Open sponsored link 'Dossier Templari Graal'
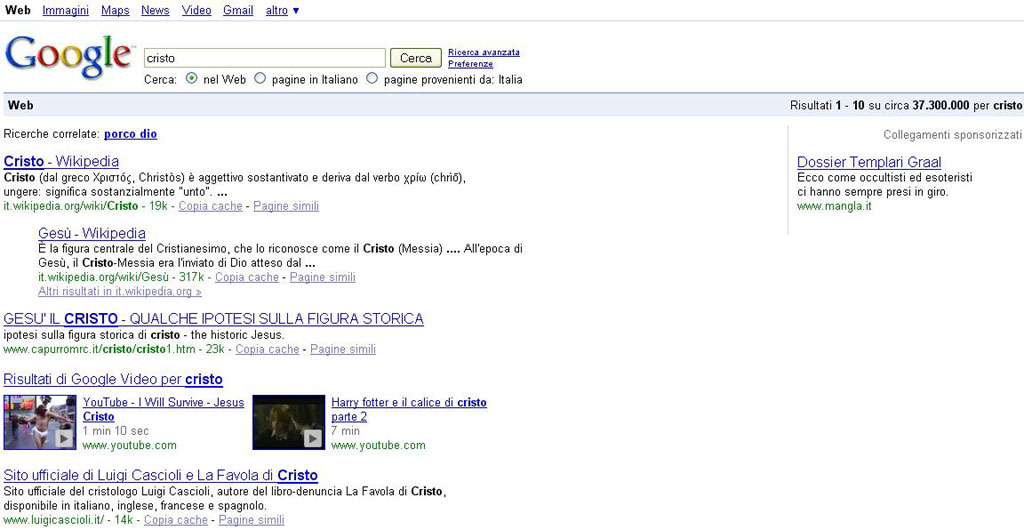Viewport: 1024px width, 530px height. pyautogui.click(x=868, y=162)
